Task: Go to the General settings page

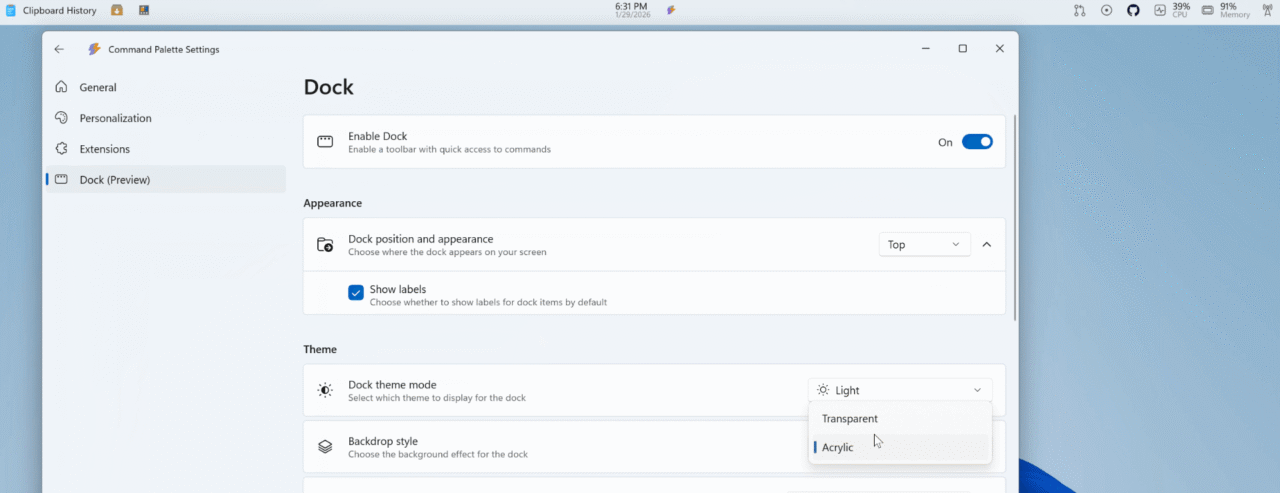Action: click(98, 87)
